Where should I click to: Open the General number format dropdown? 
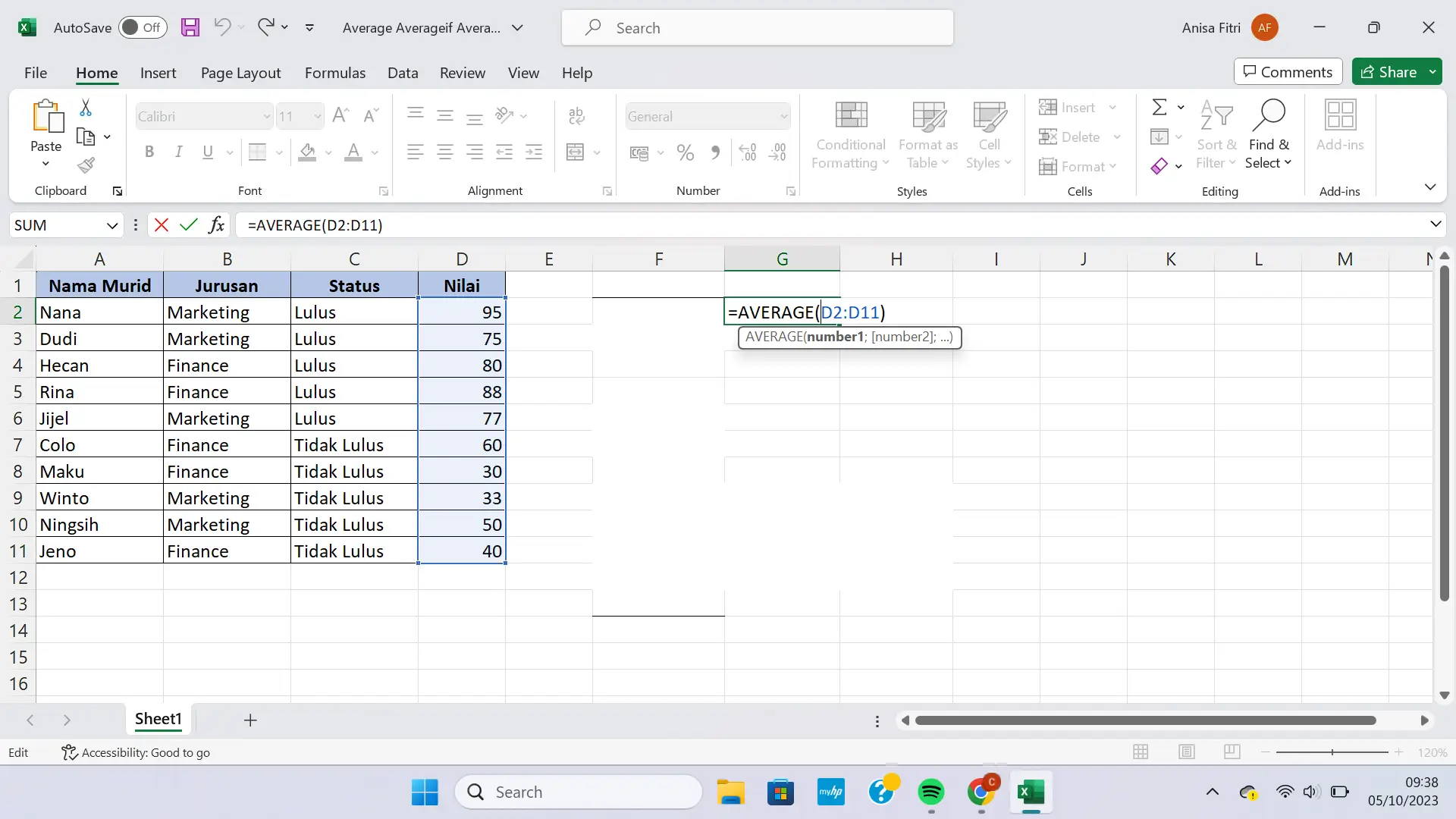pyautogui.click(x=783, y=117)
